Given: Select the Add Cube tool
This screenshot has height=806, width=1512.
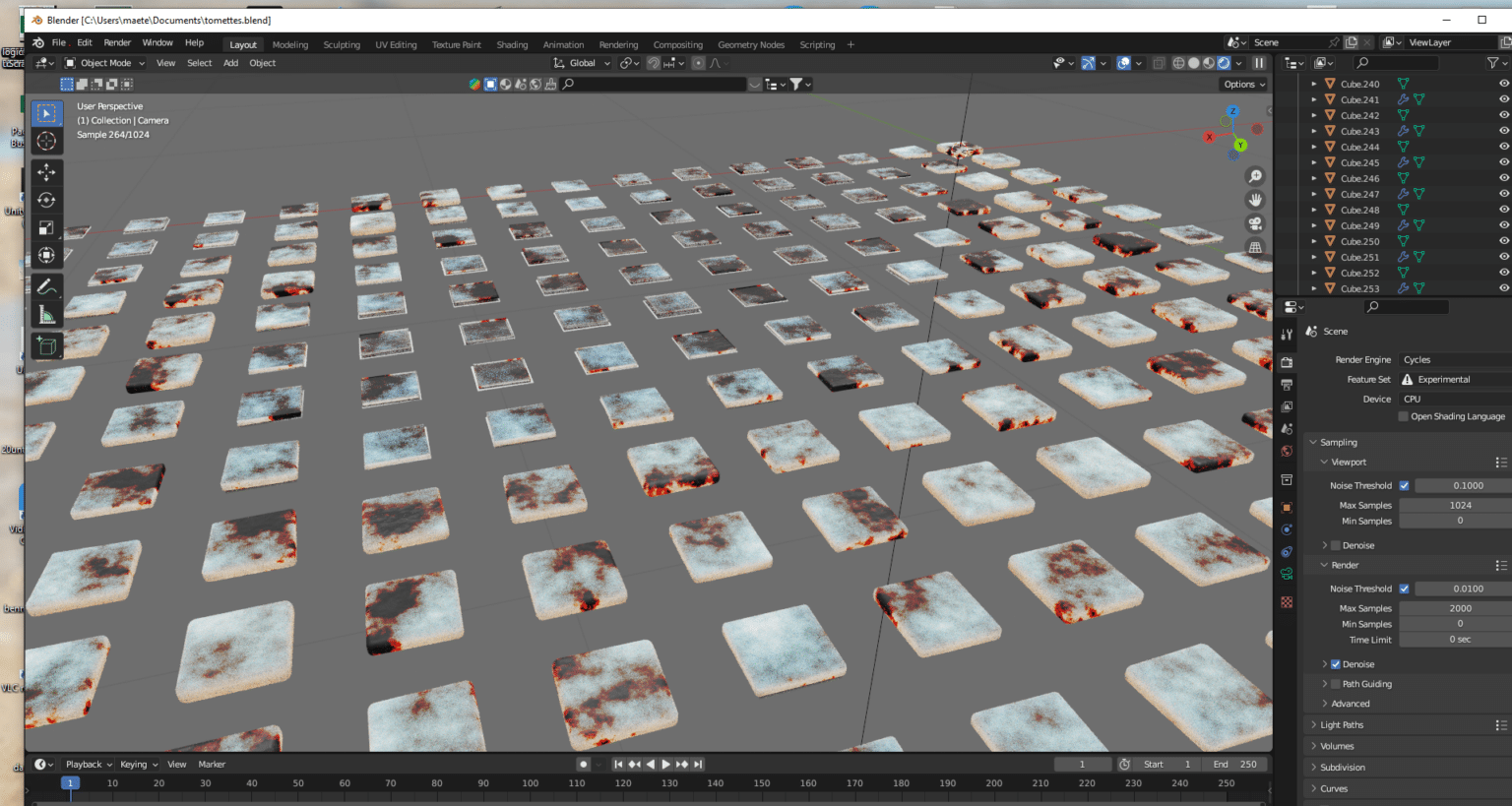Looking at the screenshot, I should (46, 345).
